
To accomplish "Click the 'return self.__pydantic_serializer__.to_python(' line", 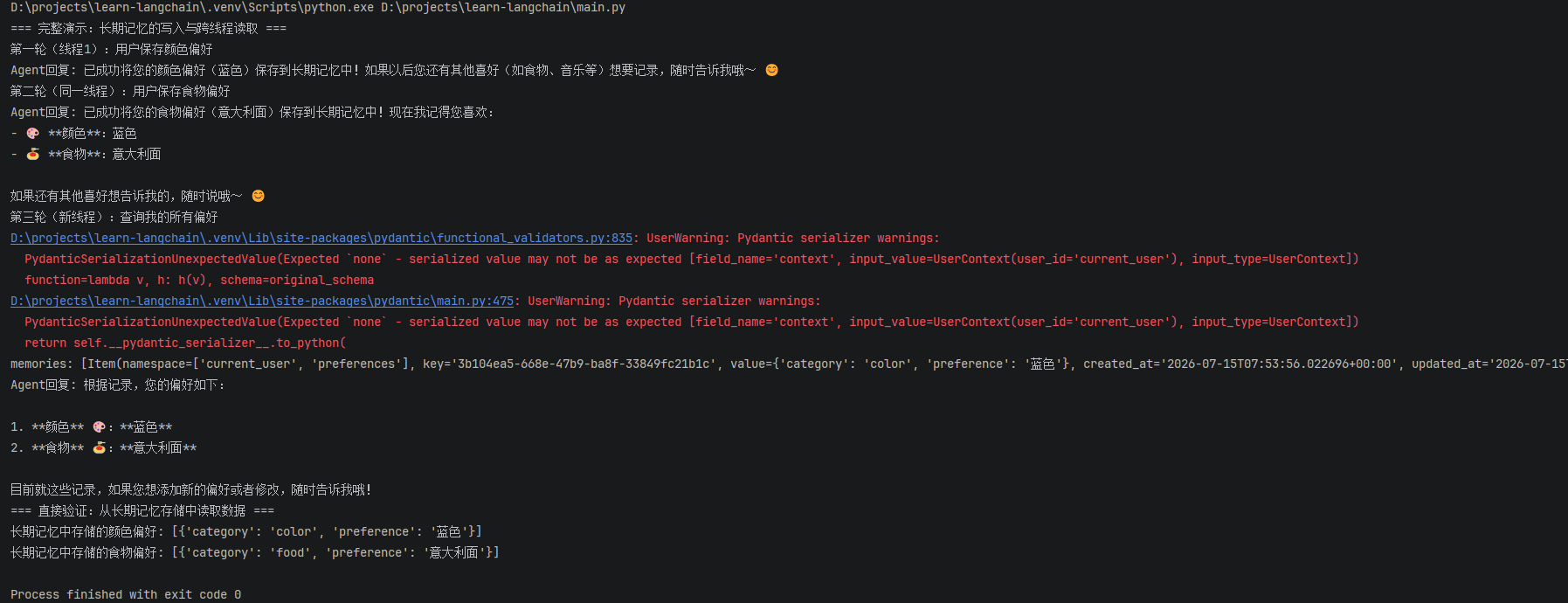I will (185, 343).
